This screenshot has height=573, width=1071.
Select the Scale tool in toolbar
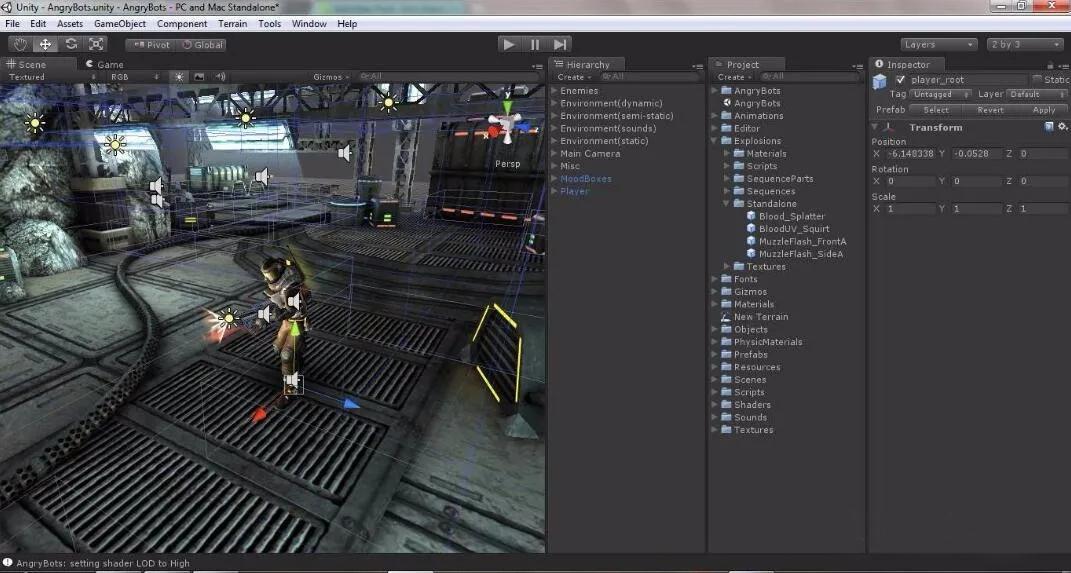tap(96, 44)
